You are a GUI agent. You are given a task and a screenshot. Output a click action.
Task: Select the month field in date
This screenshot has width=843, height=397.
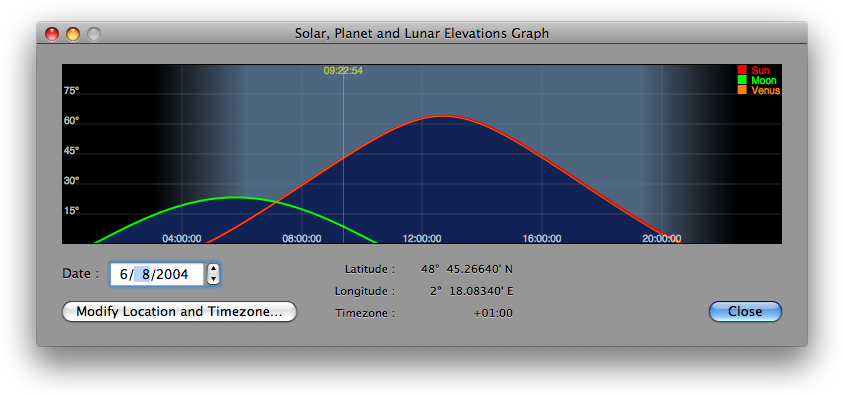pos(123,274)
